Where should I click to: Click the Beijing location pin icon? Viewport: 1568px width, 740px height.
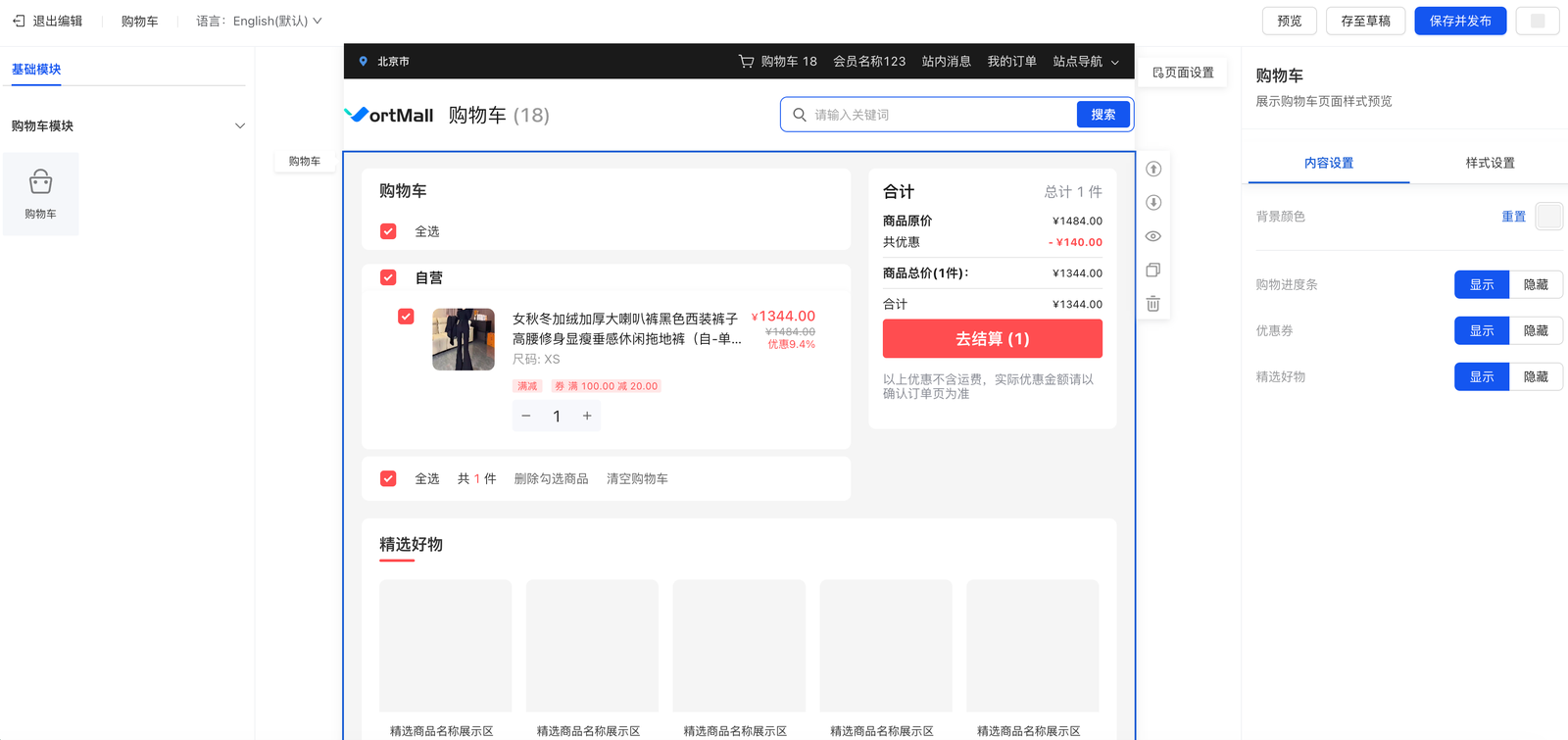pos(364,61)
